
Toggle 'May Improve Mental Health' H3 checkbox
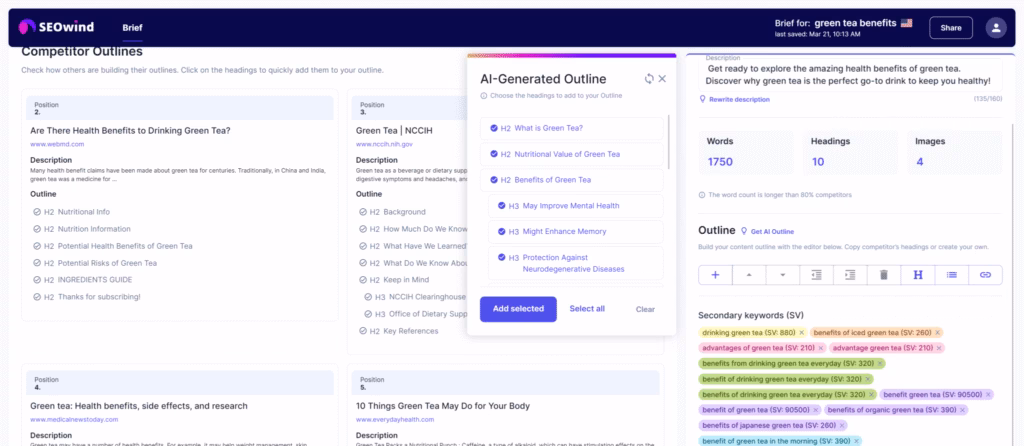501,206
